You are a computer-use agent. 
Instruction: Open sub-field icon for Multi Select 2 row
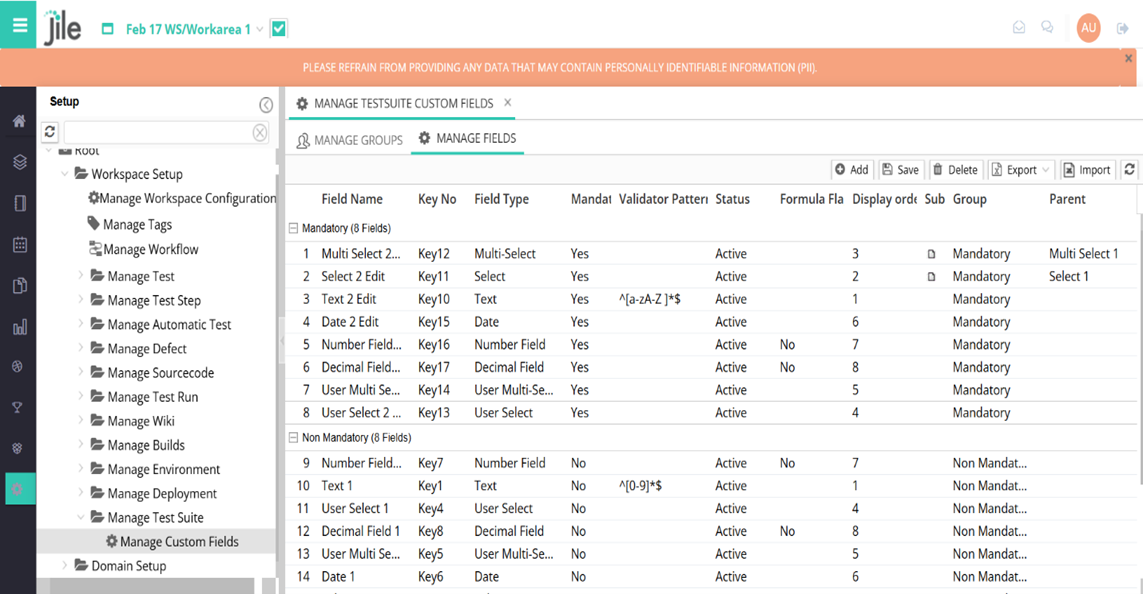point(931,254)
